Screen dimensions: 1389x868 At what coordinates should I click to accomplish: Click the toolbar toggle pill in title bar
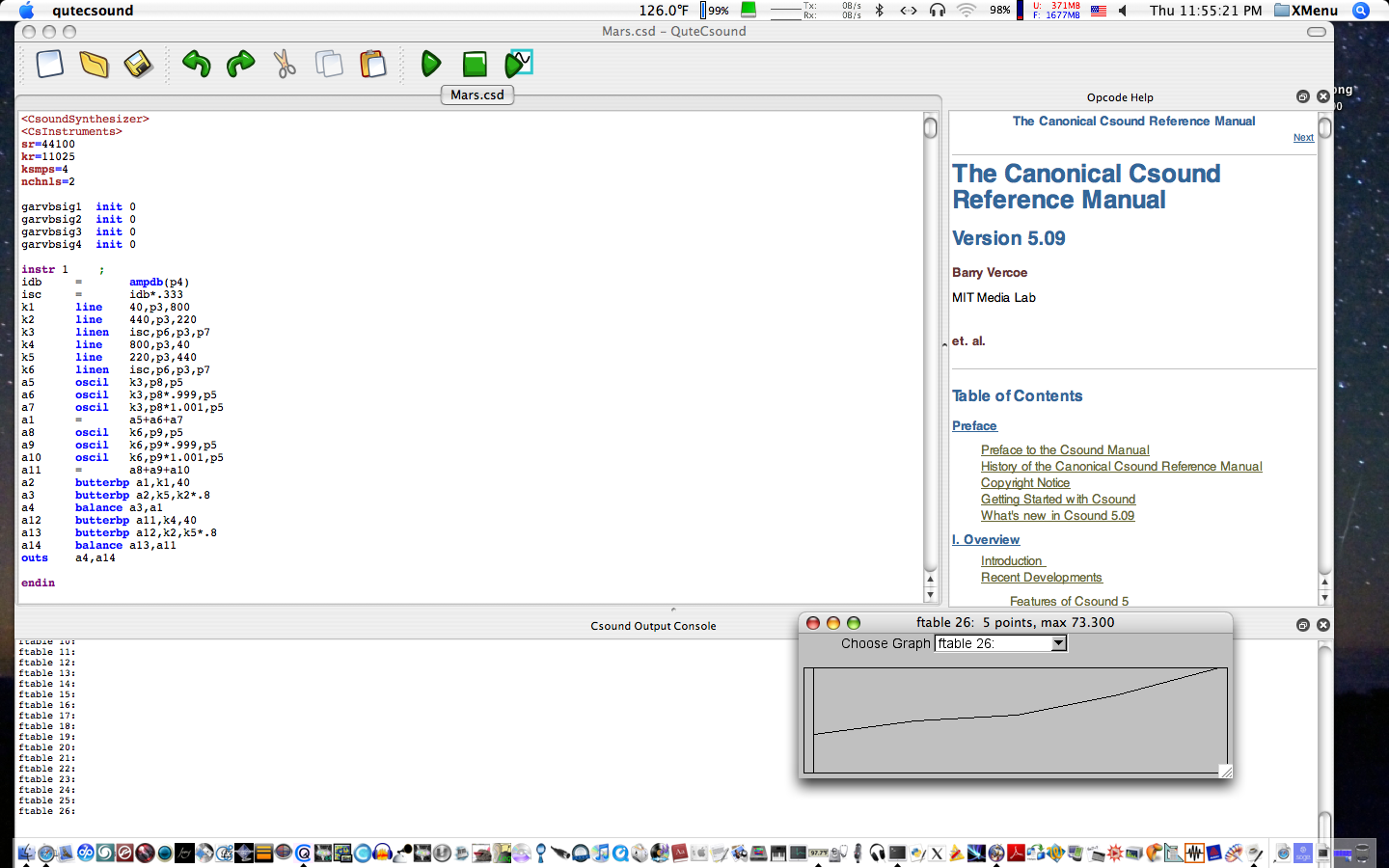tap(1316, 32)
